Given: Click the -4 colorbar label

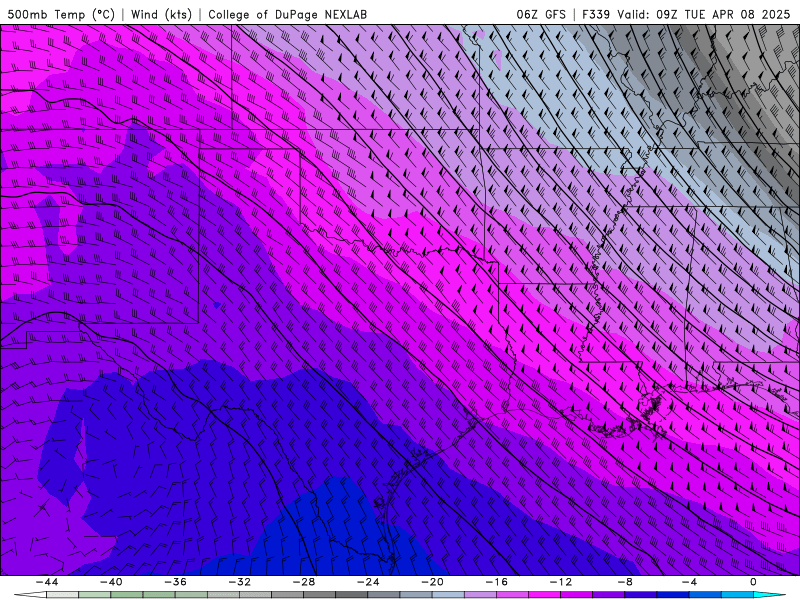Looking at the screenshot, I should point(689,582).
